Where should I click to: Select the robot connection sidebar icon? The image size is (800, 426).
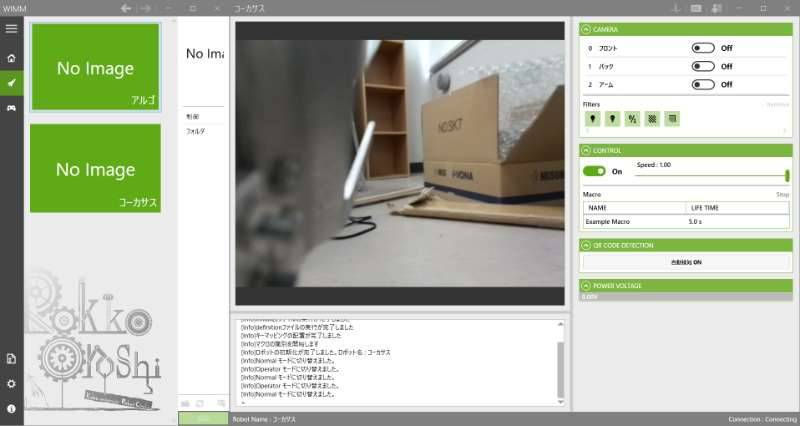11,83
